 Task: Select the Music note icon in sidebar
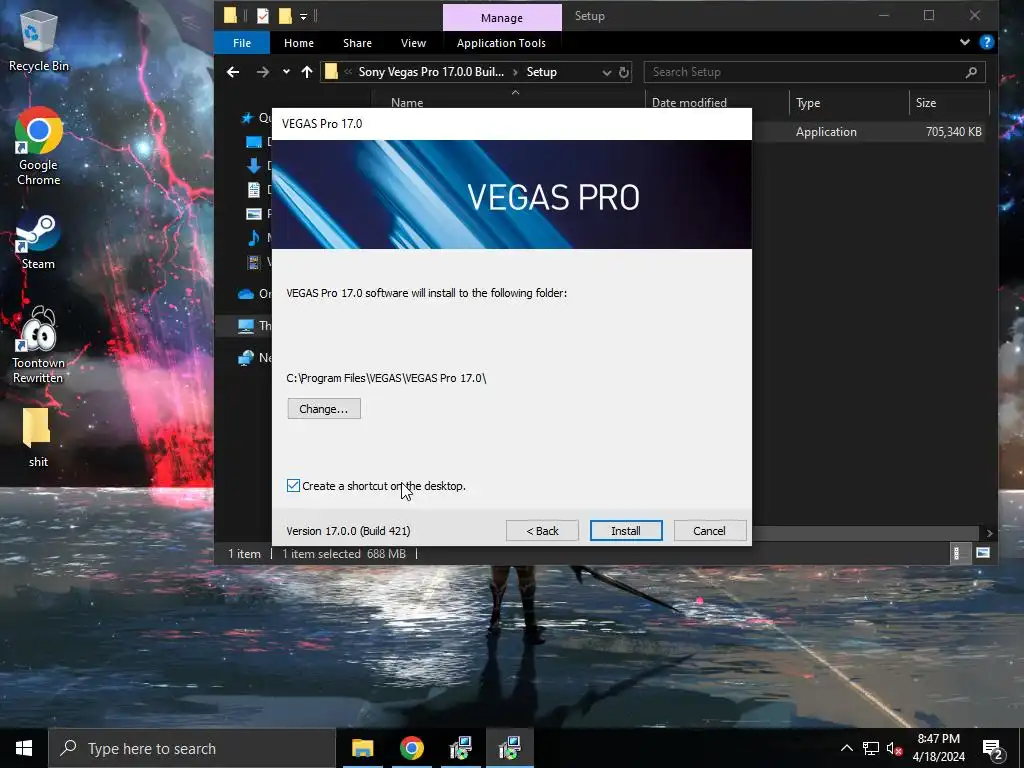[x=254, y=238]
